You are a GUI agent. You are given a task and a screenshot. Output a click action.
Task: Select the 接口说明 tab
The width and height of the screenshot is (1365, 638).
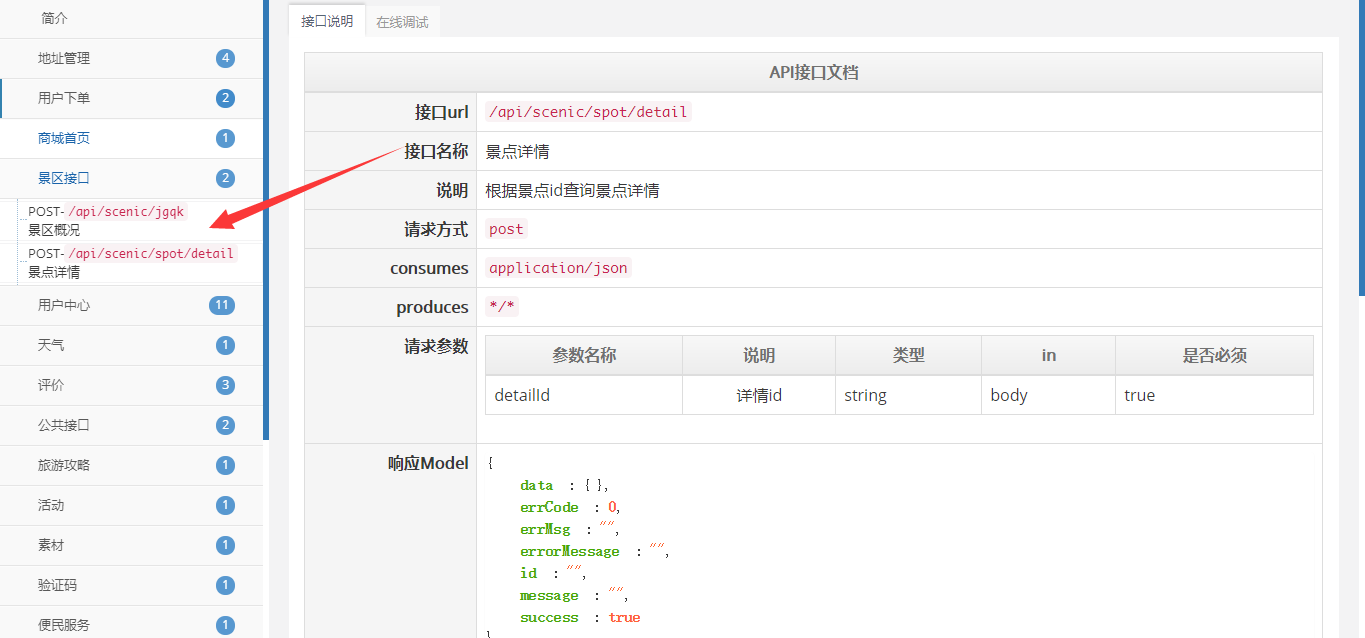point(327,21)
